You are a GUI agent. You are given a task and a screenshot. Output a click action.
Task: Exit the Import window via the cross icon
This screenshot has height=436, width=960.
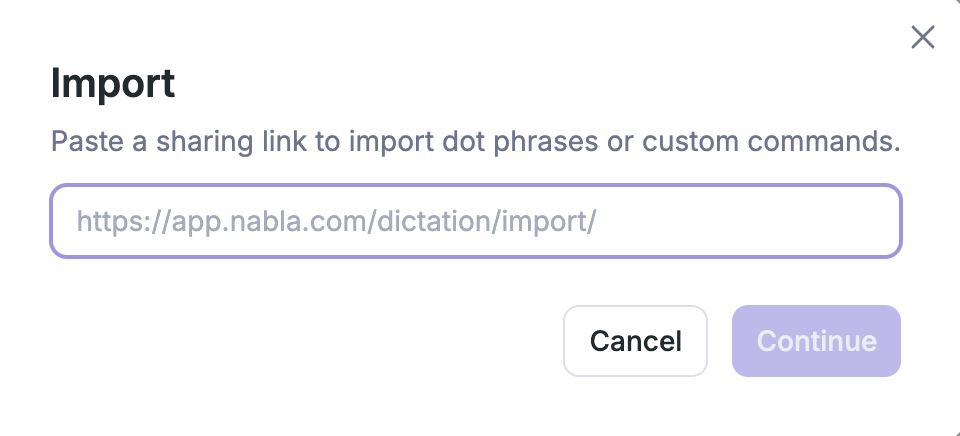[922, 38]
